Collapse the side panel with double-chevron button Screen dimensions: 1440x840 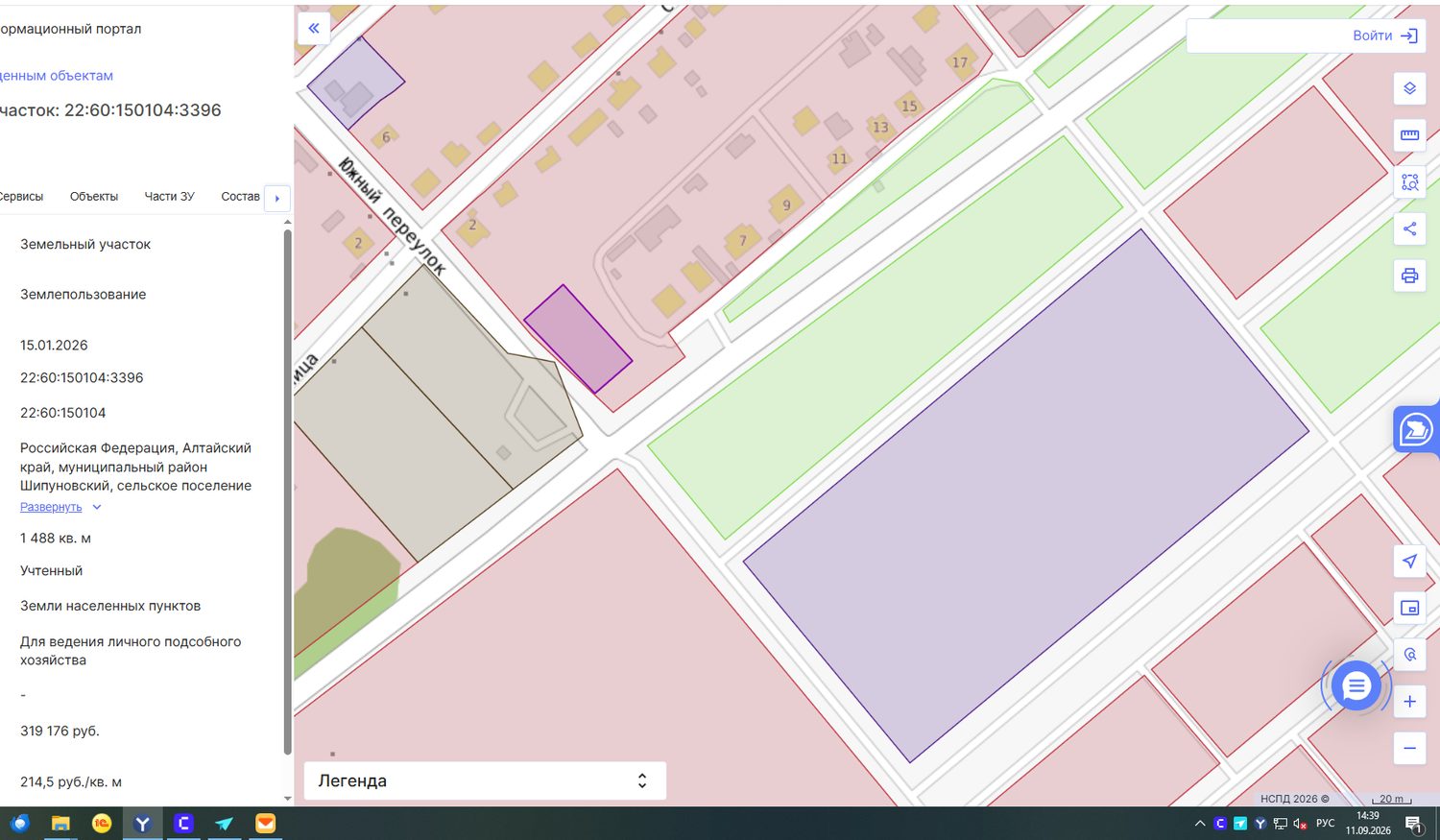pos(314,28)
